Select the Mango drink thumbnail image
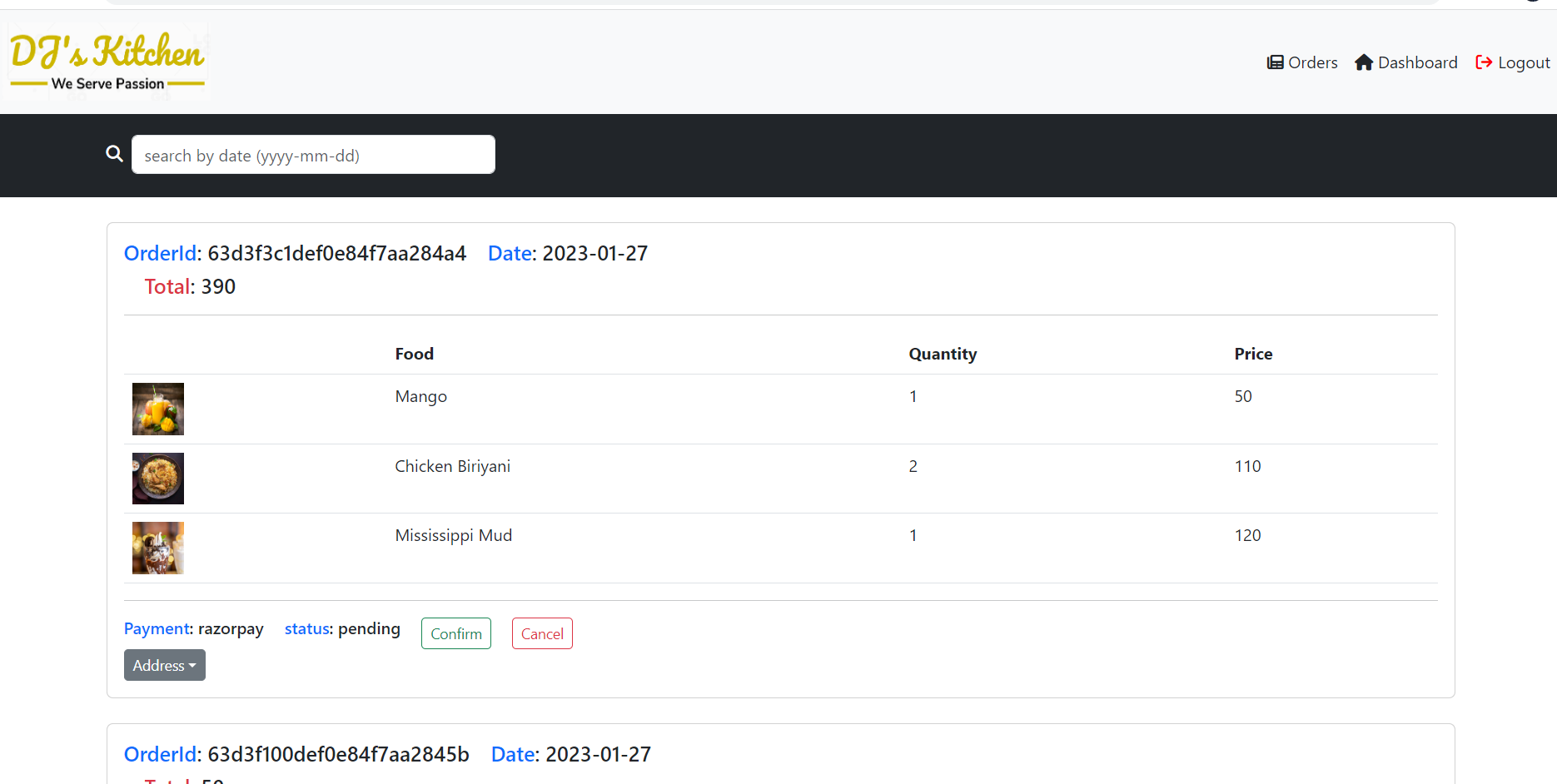The image size is (1557, 784). [157, 409]
